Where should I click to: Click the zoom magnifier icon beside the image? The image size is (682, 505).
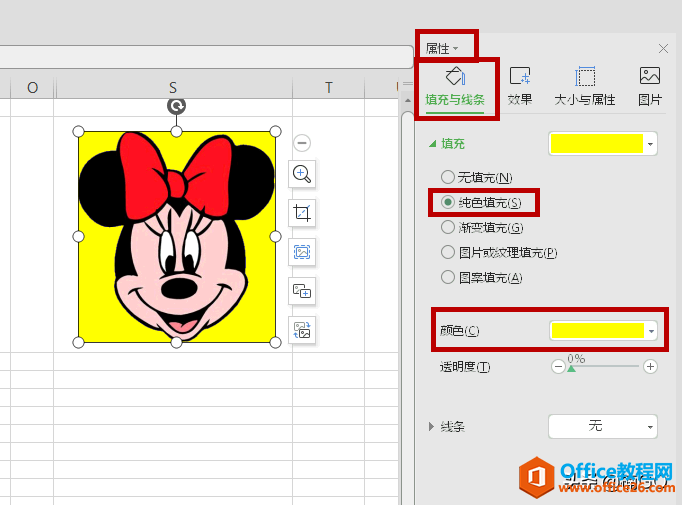coord(302,174)
